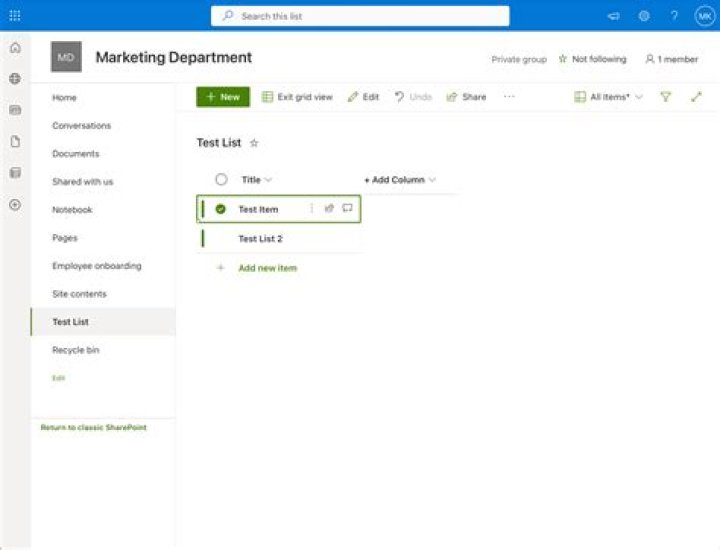
Task: Click the share icon on Test Item row
Action: pyautogui.click(x=329, y=209)
